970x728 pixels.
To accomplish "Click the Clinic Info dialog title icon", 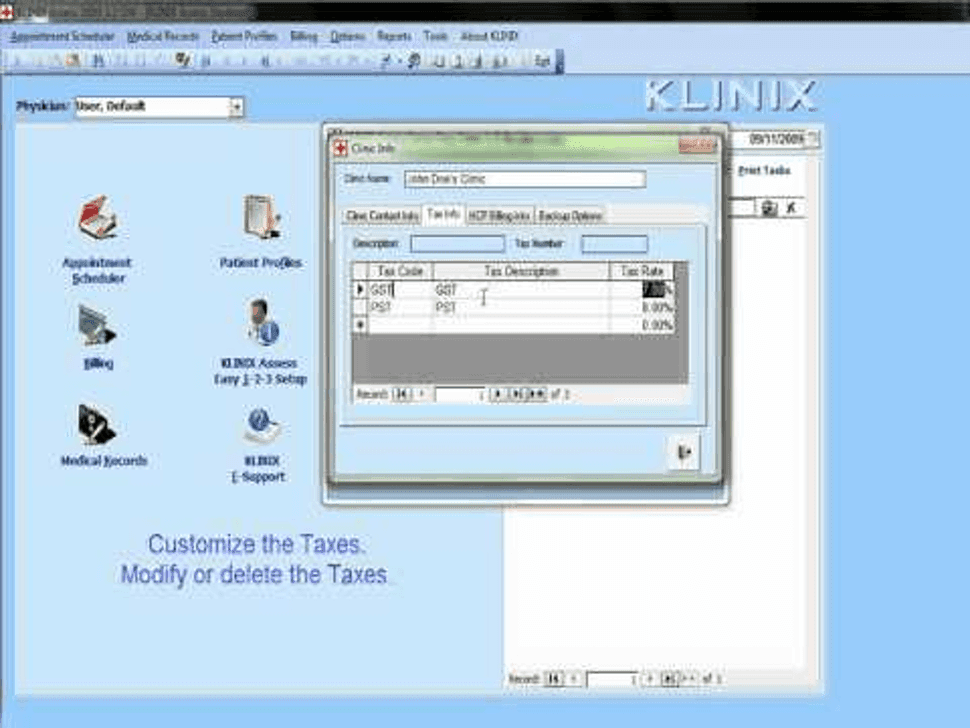I will (340, 148).
